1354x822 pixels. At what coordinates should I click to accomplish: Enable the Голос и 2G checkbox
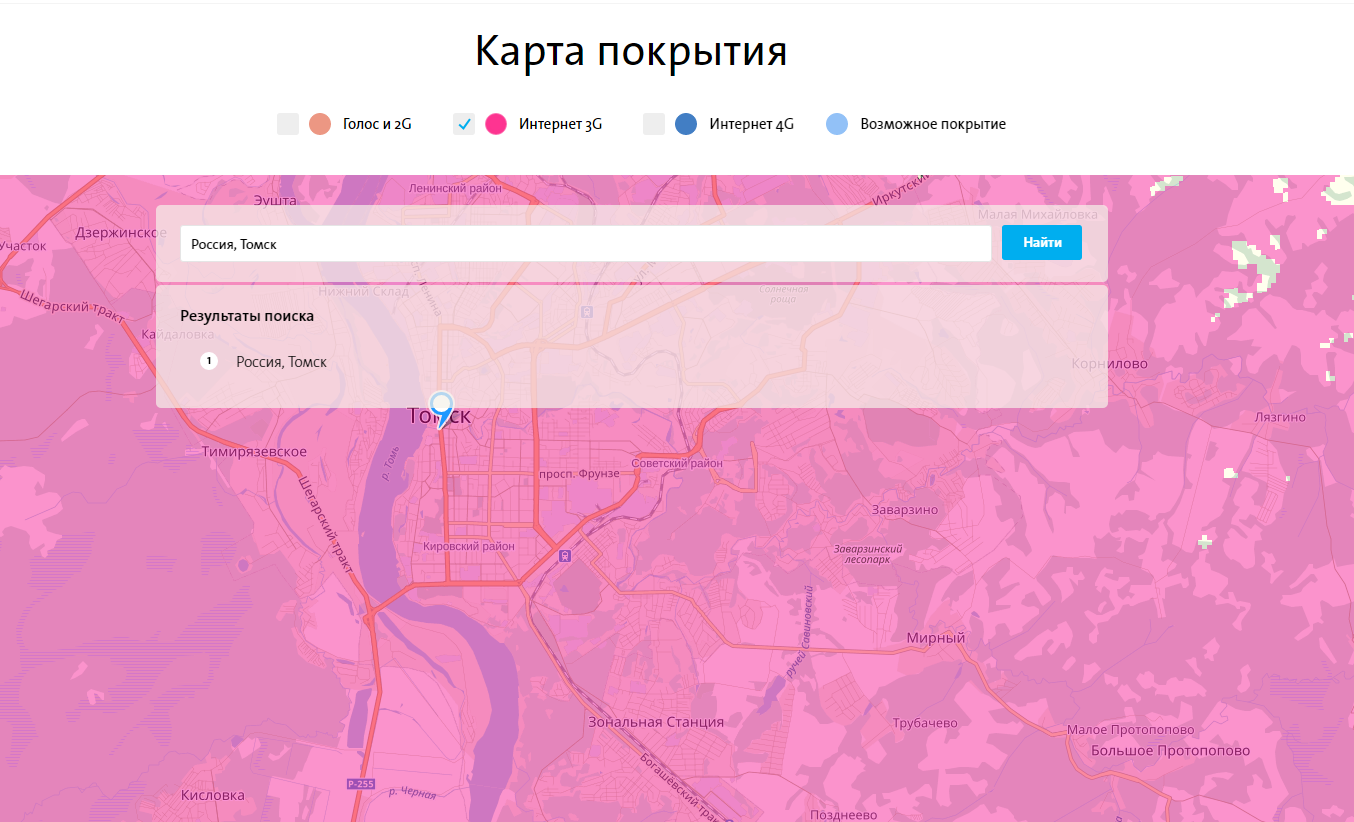288,124
